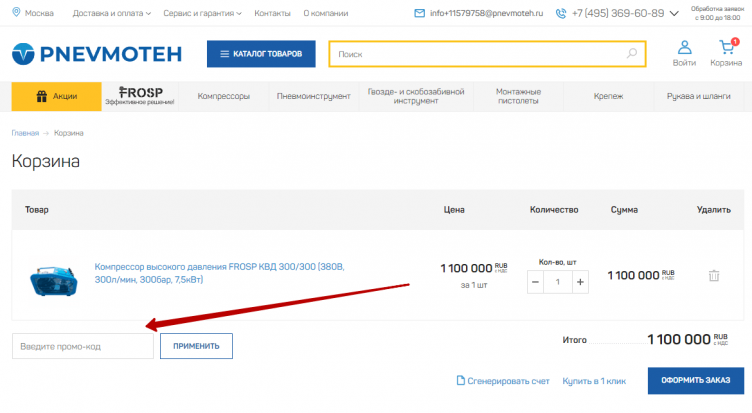Click the gift icon in Акции
This screenshot has width=752, height=413.
42,96
